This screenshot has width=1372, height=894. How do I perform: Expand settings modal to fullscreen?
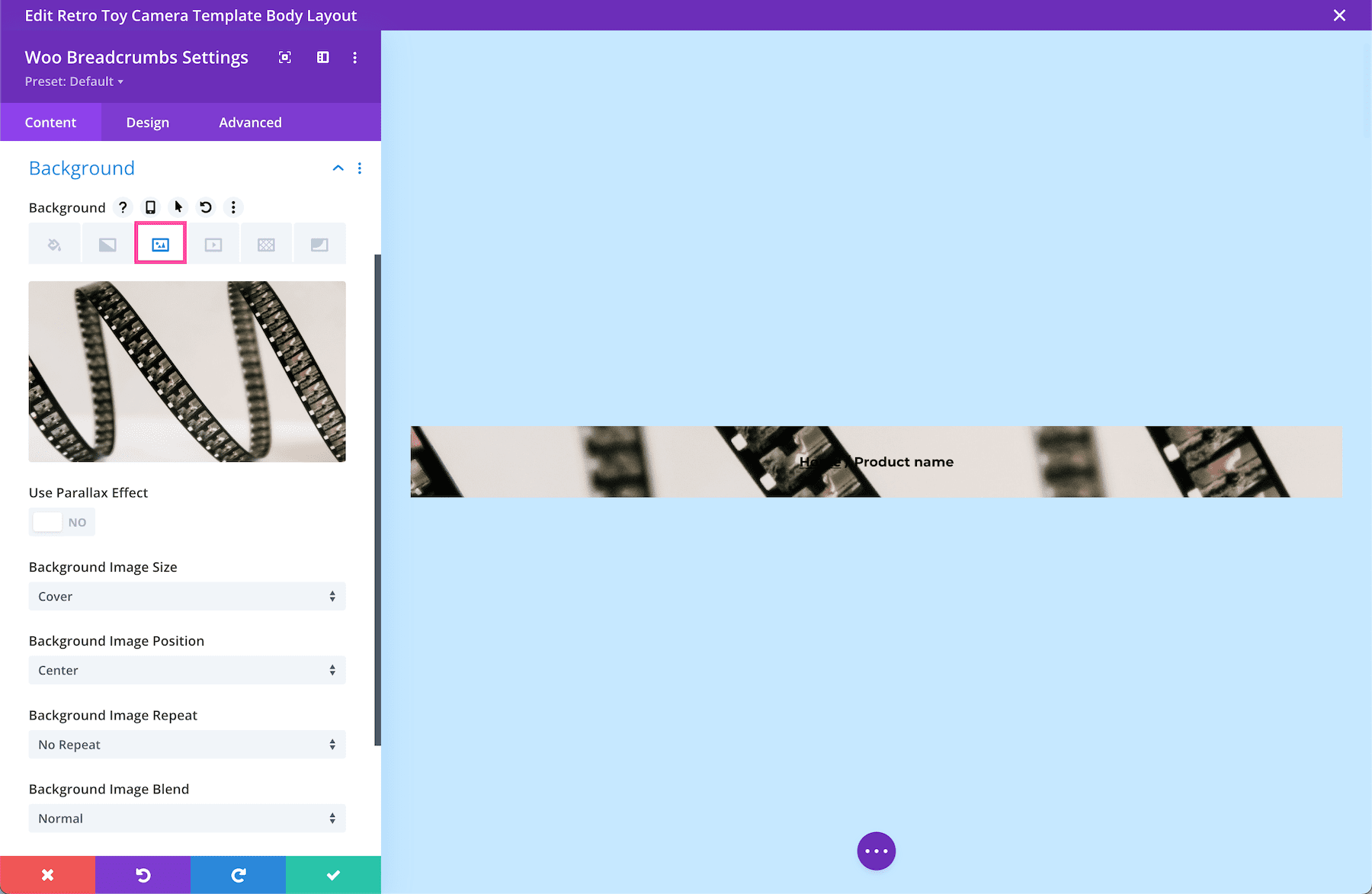[x=285, y=57]
